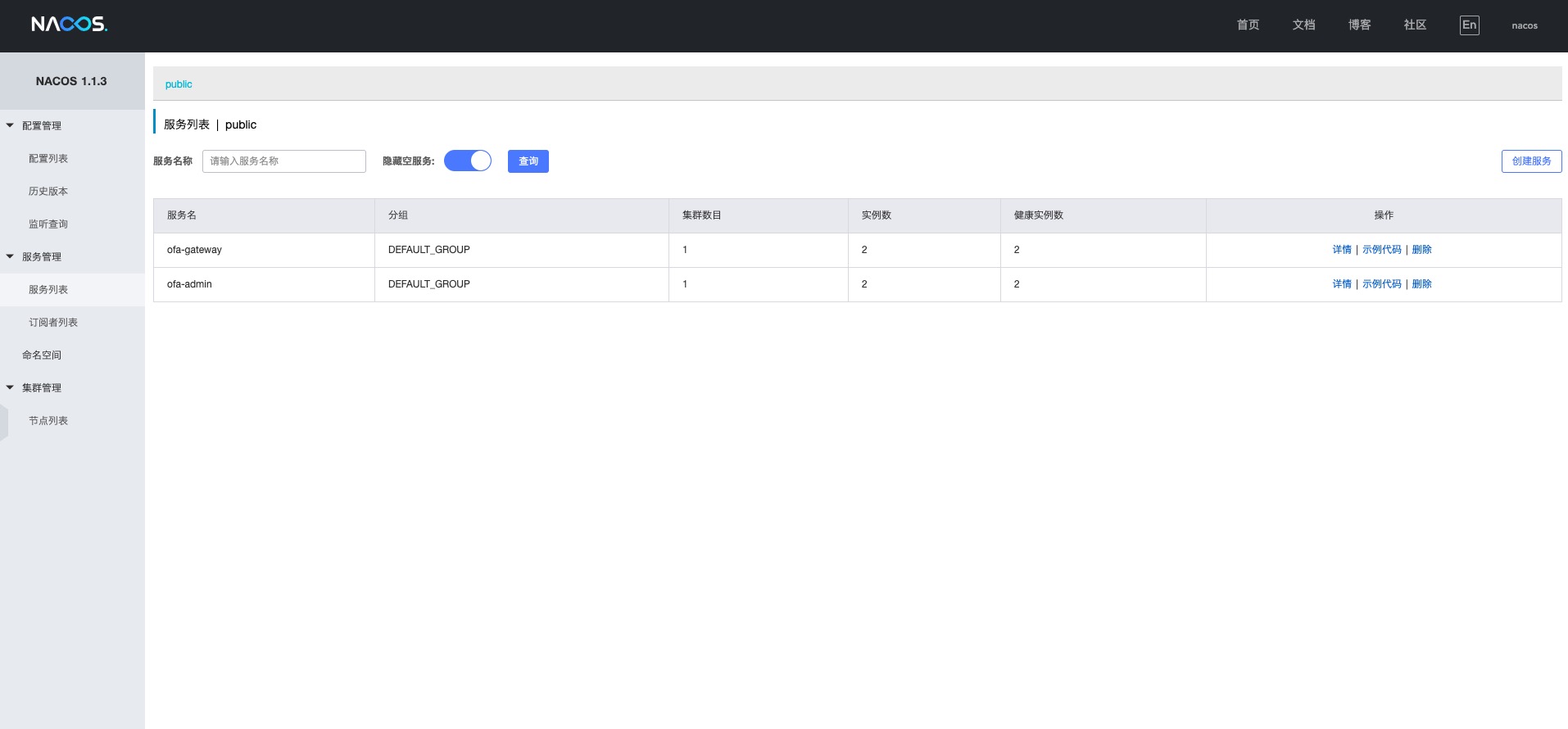
Task: Click the 服务列表 | public page title
Action: pyautogui.click(x=210, y=125)
